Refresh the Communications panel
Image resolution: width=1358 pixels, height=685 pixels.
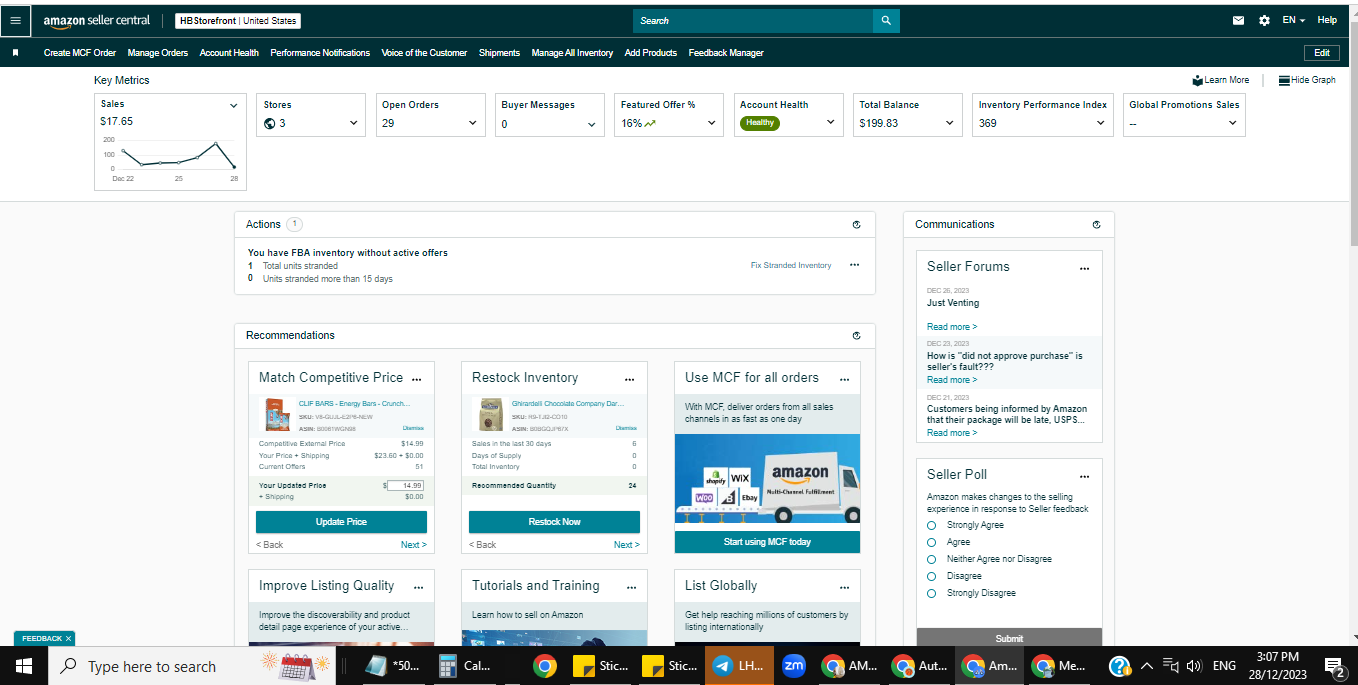point(1096,225)
